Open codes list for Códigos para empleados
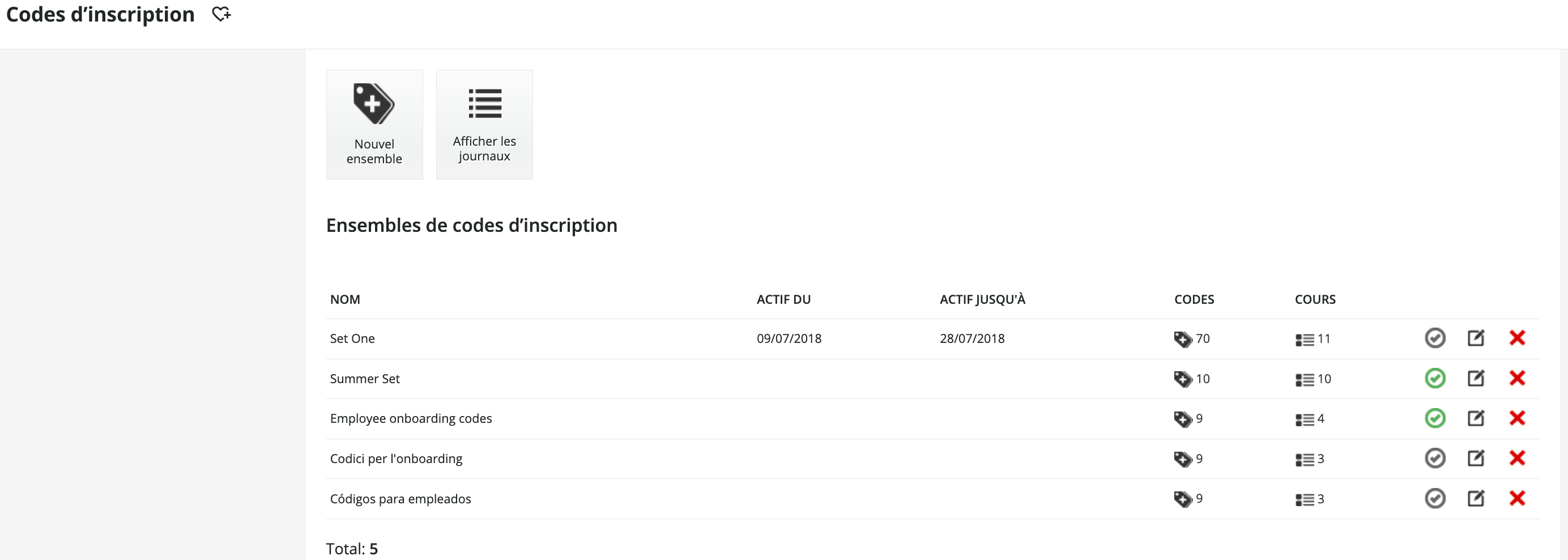1568x560 pixels. pyautogui.click(x=1187, y=499)
